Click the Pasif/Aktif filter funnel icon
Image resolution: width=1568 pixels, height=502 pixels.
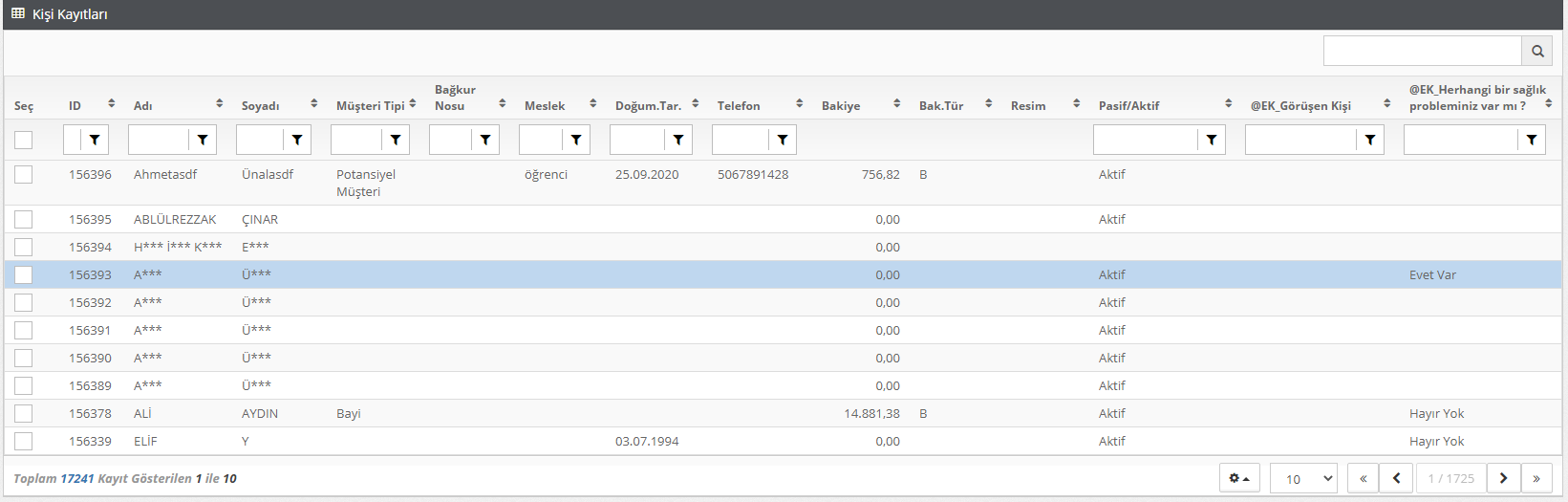click(x=1212, y=140)
